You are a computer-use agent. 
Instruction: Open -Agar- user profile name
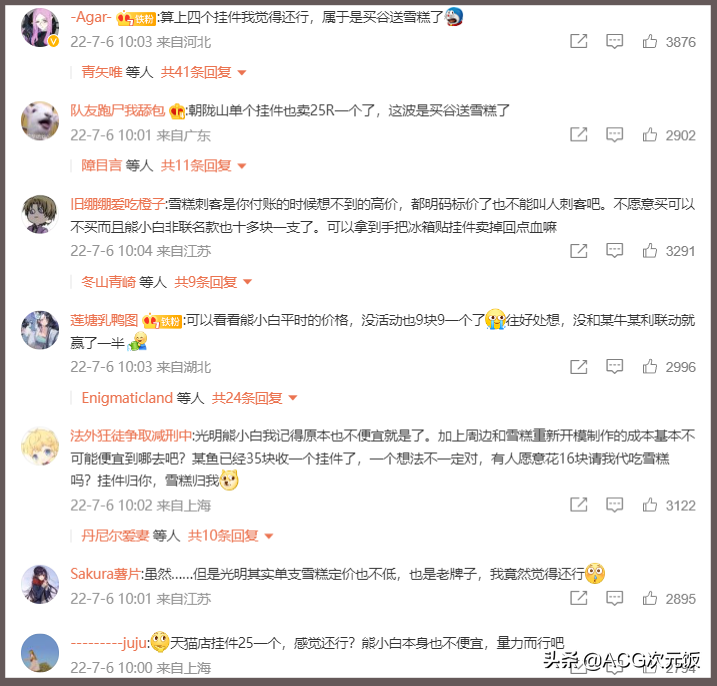pyautogui.click(x=91, y=17)
